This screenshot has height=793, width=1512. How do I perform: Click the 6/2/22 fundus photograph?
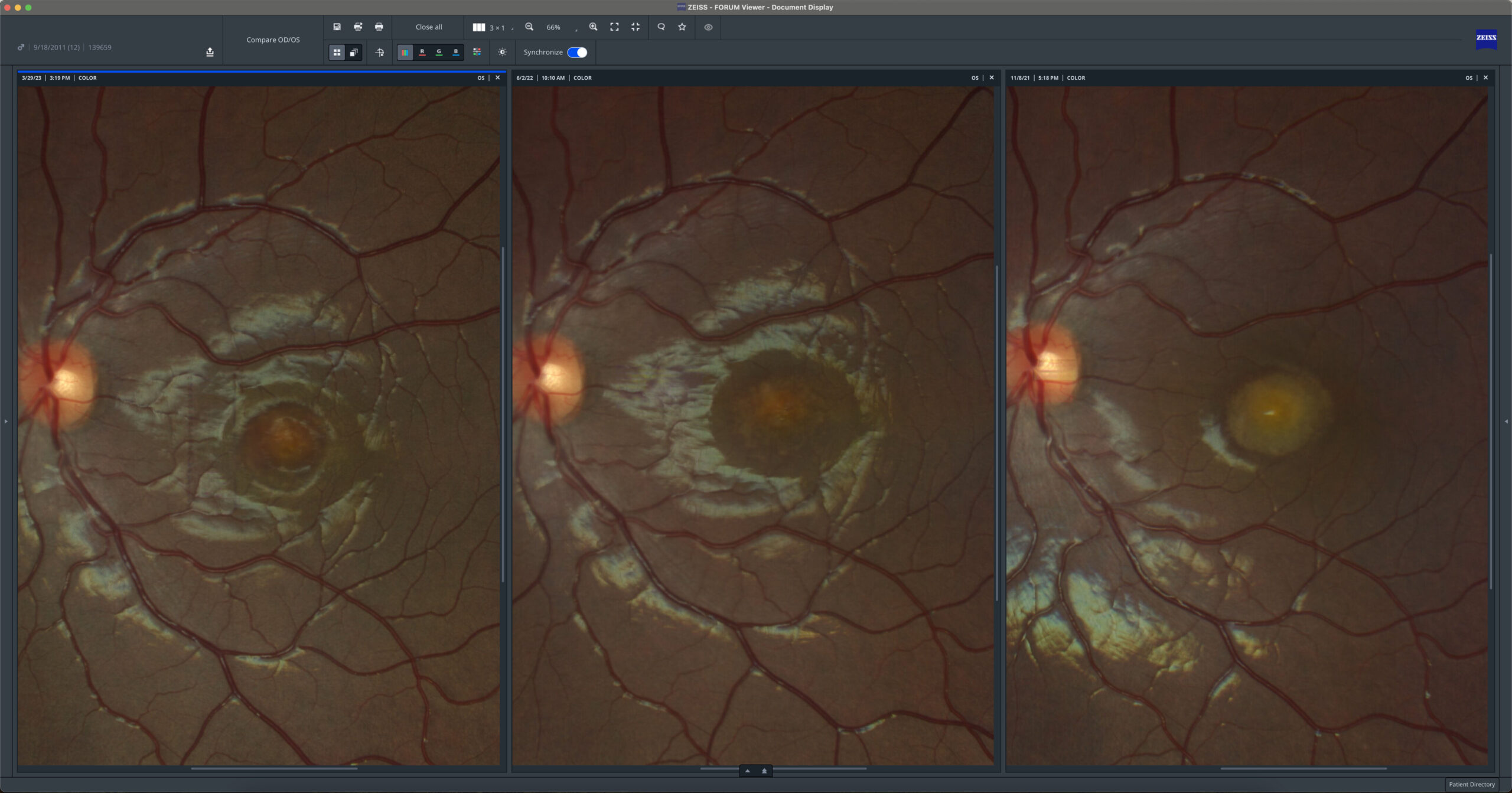tap(753, 425)
